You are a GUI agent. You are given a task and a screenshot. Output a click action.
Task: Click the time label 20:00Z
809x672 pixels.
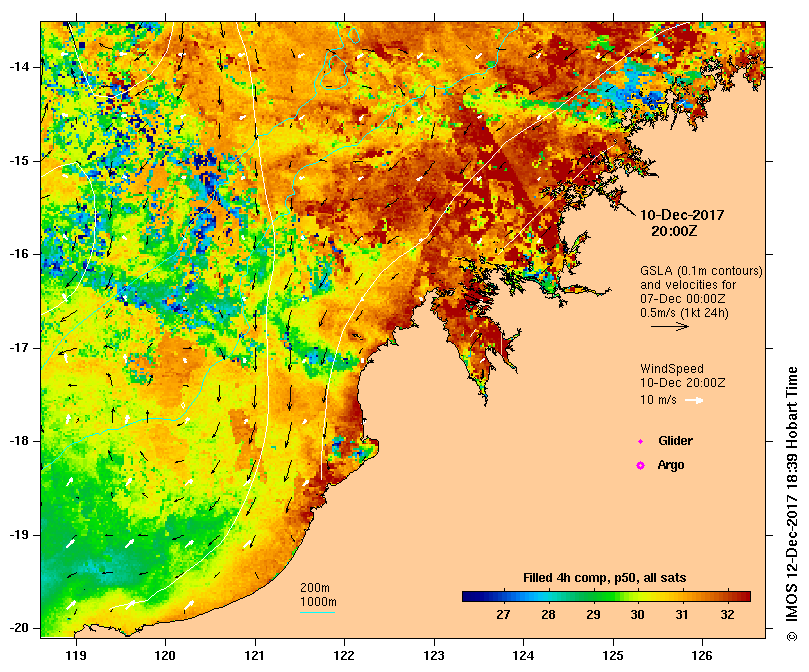click(674, 231)
